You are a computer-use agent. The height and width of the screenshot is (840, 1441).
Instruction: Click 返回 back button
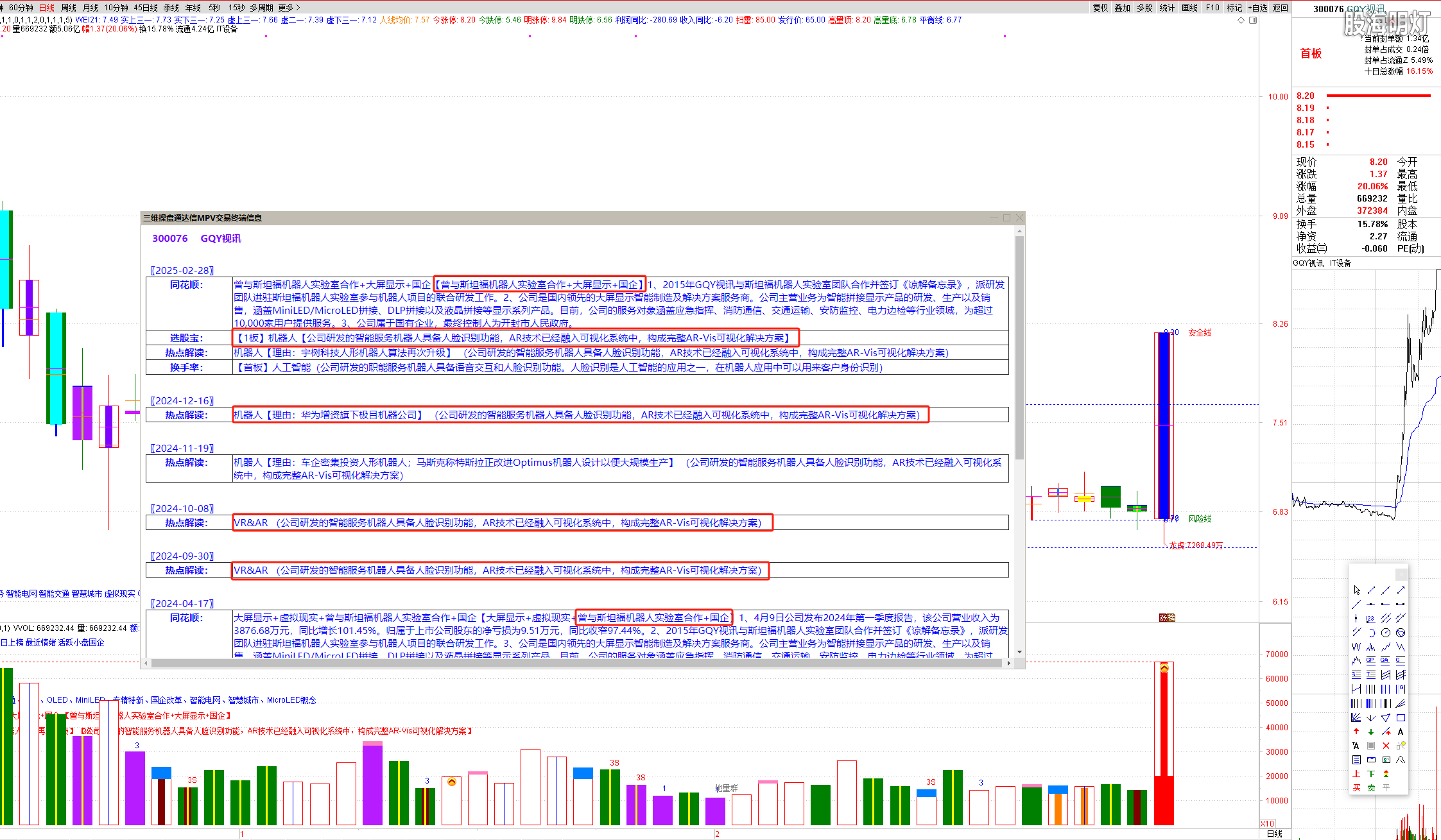[1281, 8]
